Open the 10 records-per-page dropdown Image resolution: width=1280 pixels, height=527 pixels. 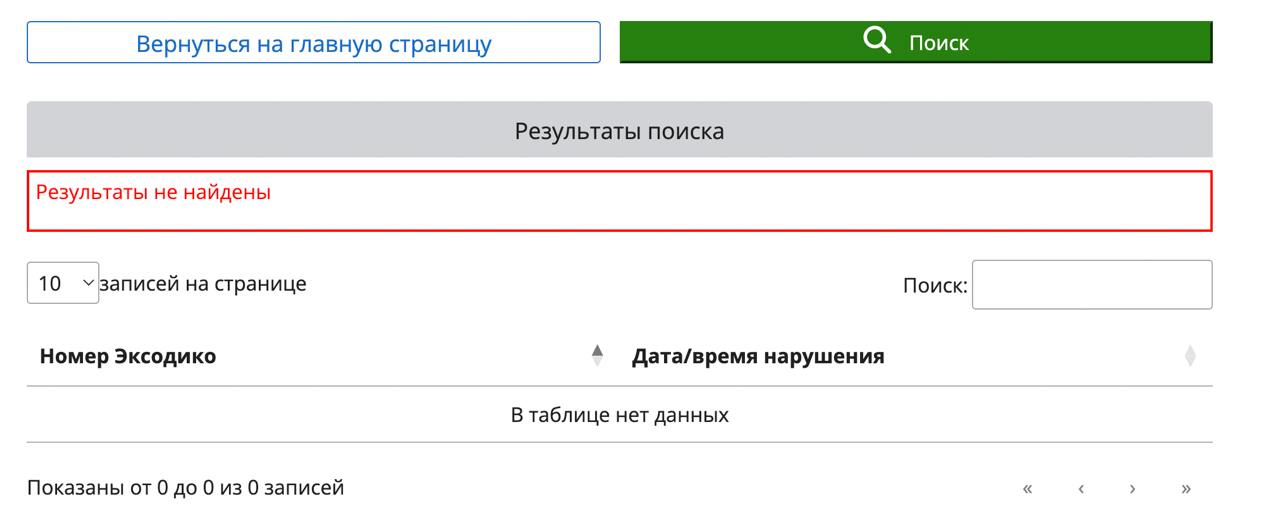(63, 284)
